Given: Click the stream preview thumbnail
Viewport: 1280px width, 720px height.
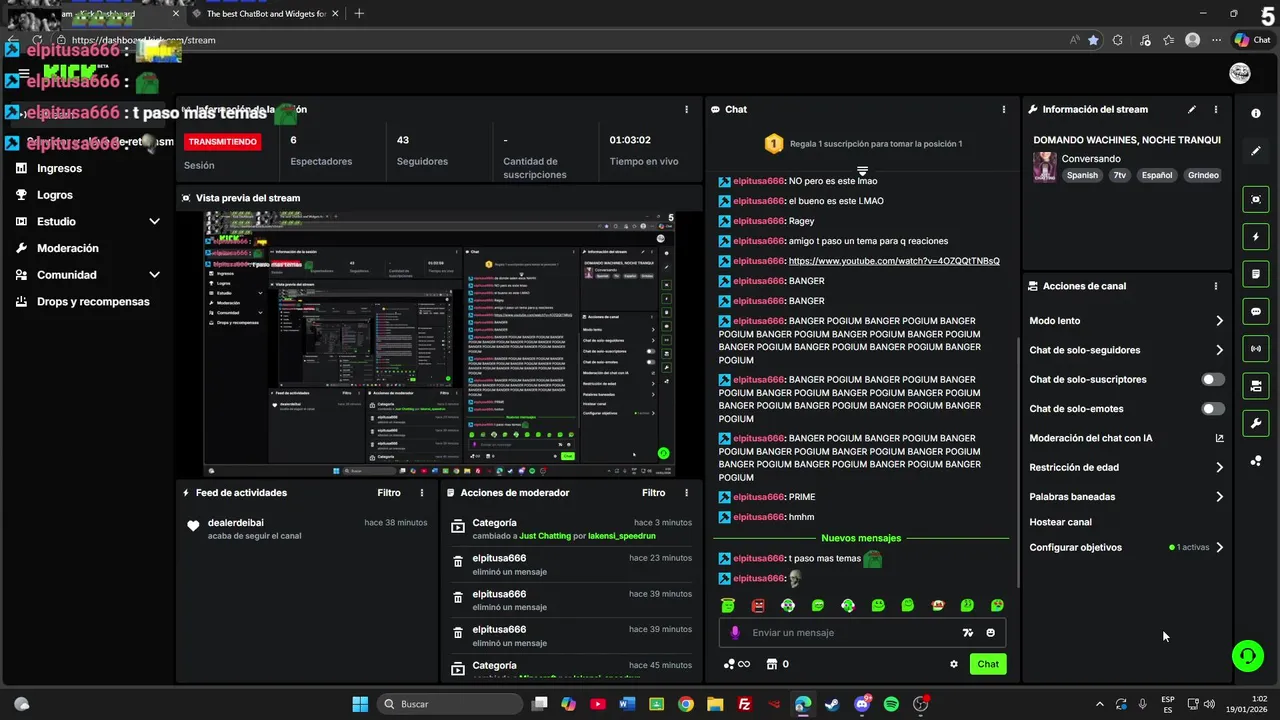Looking at the screenshot, I should [x=439, y=344].
